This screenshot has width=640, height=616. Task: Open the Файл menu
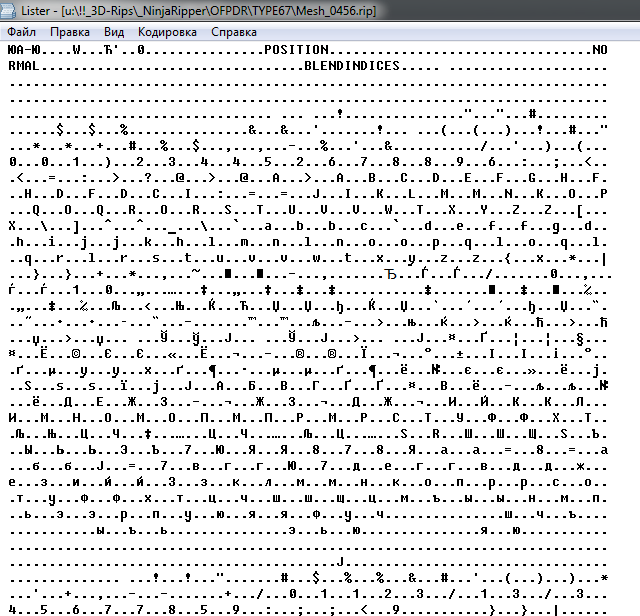[x=22, y=32]
